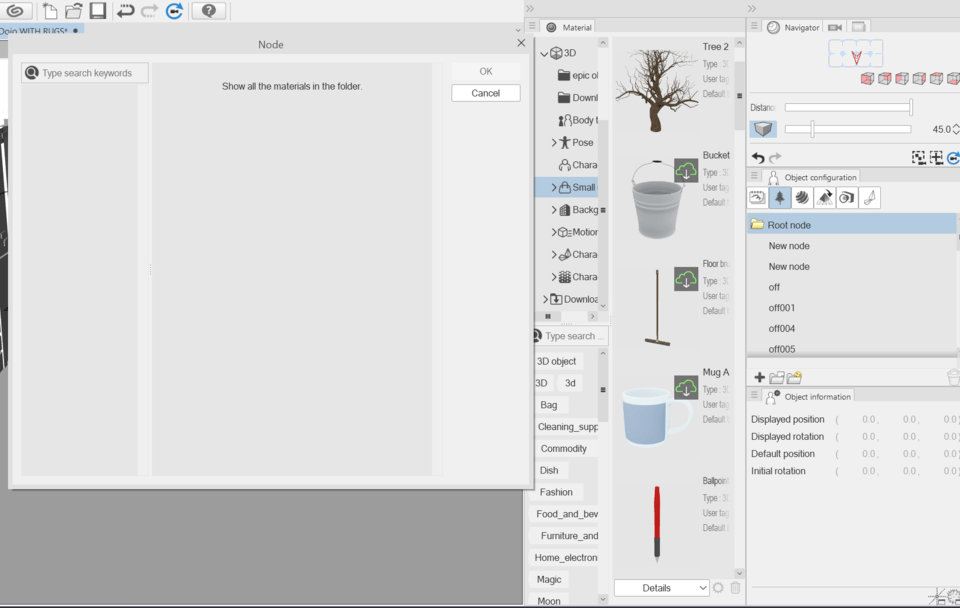The image size is (960, 608).
Task: Open the Object configuration panel hamburger menu
Action: pyautogui.click(x=754, y=176)
